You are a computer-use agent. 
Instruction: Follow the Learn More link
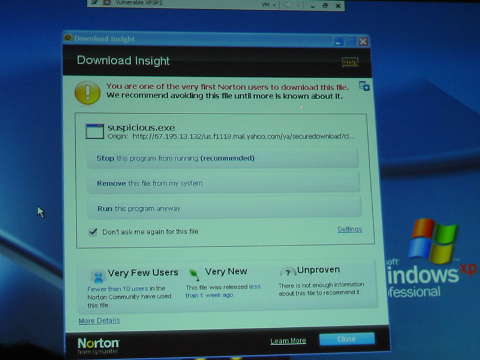click(288, 341)
